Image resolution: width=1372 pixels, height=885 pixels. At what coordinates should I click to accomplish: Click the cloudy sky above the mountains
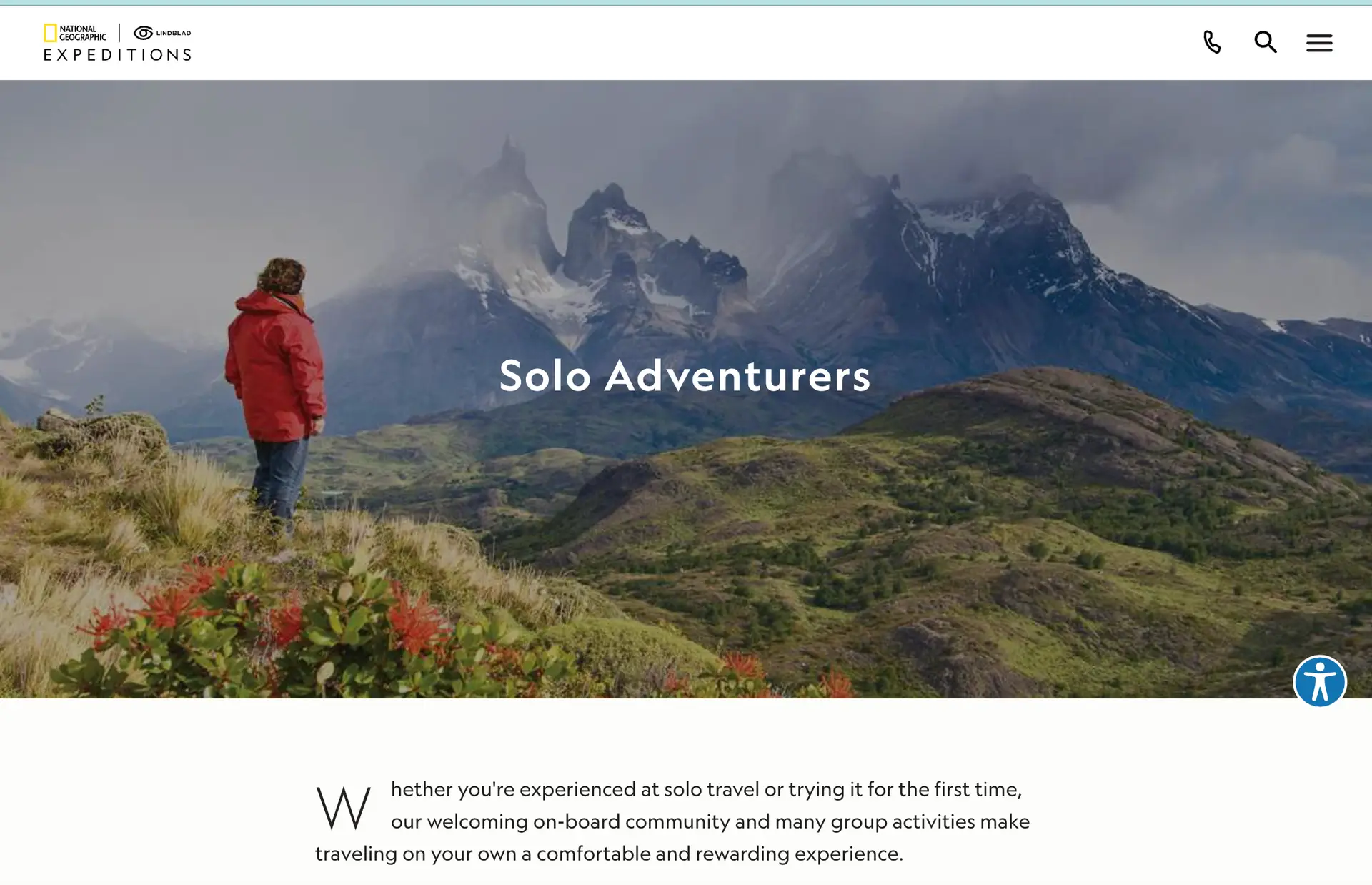click(x=686, y=122)
